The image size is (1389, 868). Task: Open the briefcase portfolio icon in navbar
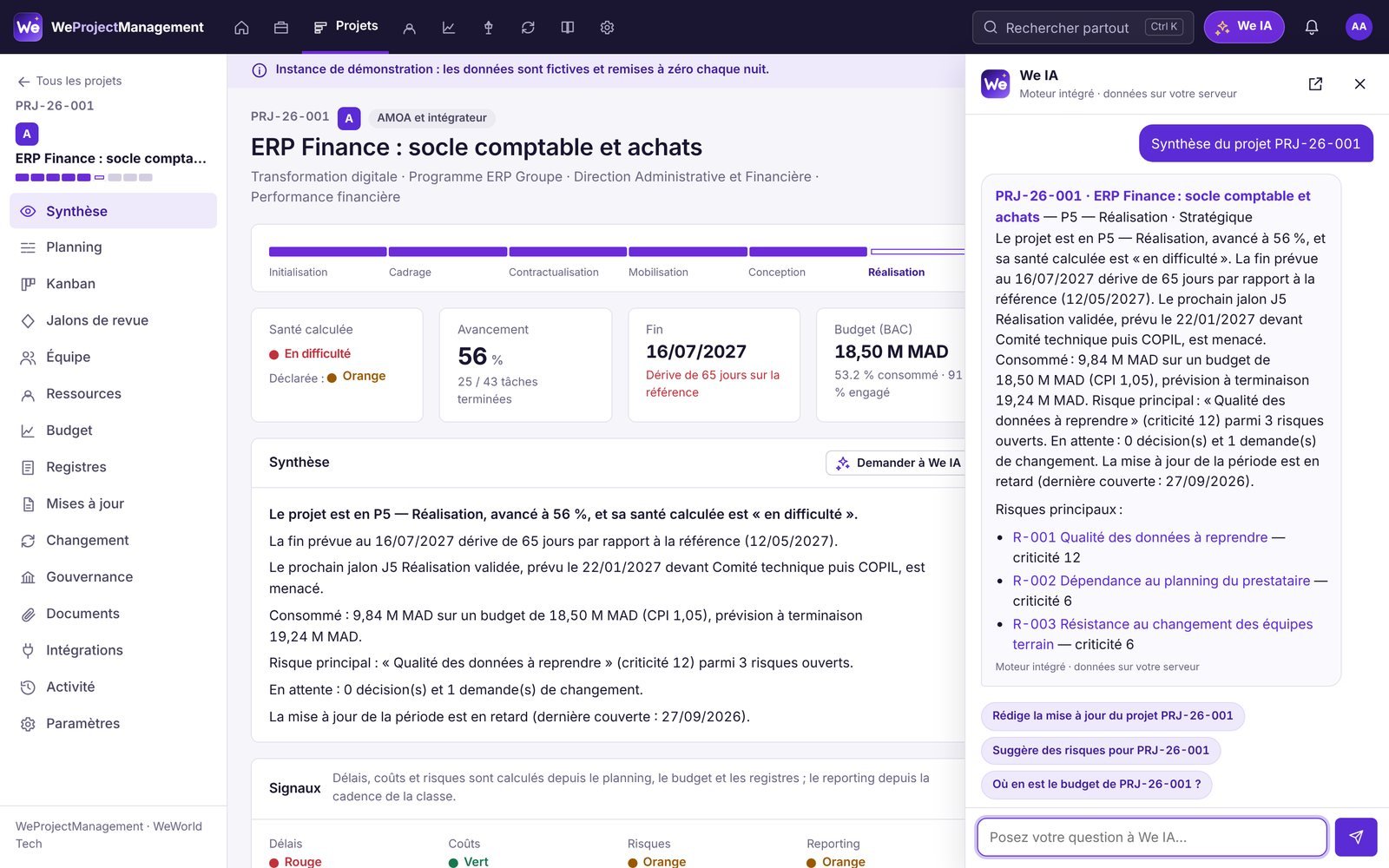pyautogui.click(x=280, y=28)
